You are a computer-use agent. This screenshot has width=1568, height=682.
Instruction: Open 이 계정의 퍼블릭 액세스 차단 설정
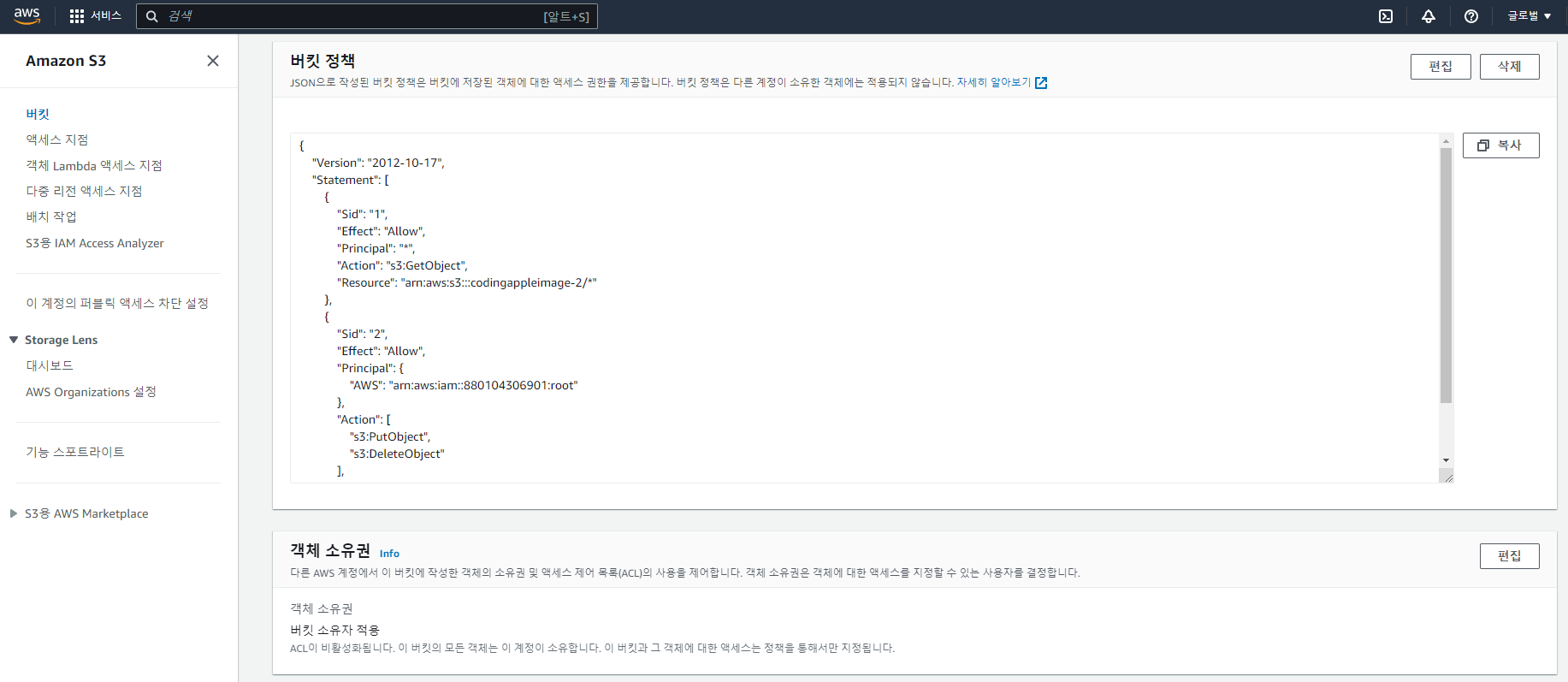click(117, 303)
